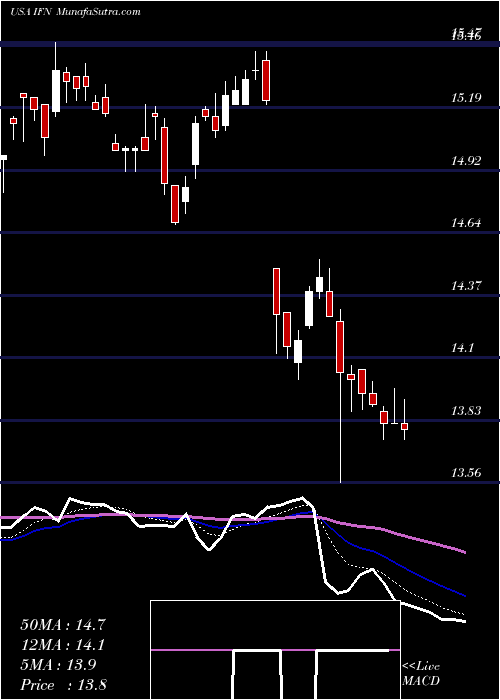Click the 14.37 price label
500x700 pixels.
click(466, 286)
